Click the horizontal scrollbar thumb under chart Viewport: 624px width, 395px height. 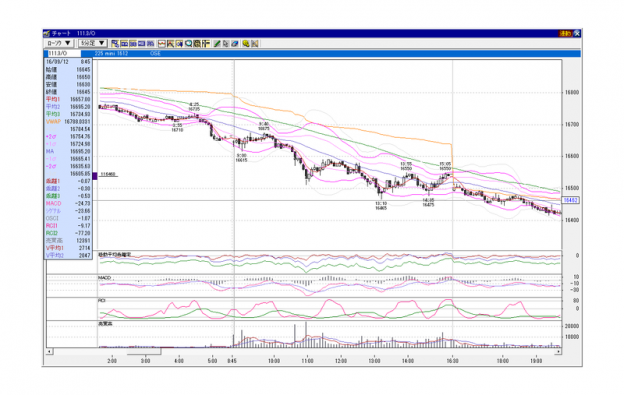pyautogui.click(x=144, y=352)
